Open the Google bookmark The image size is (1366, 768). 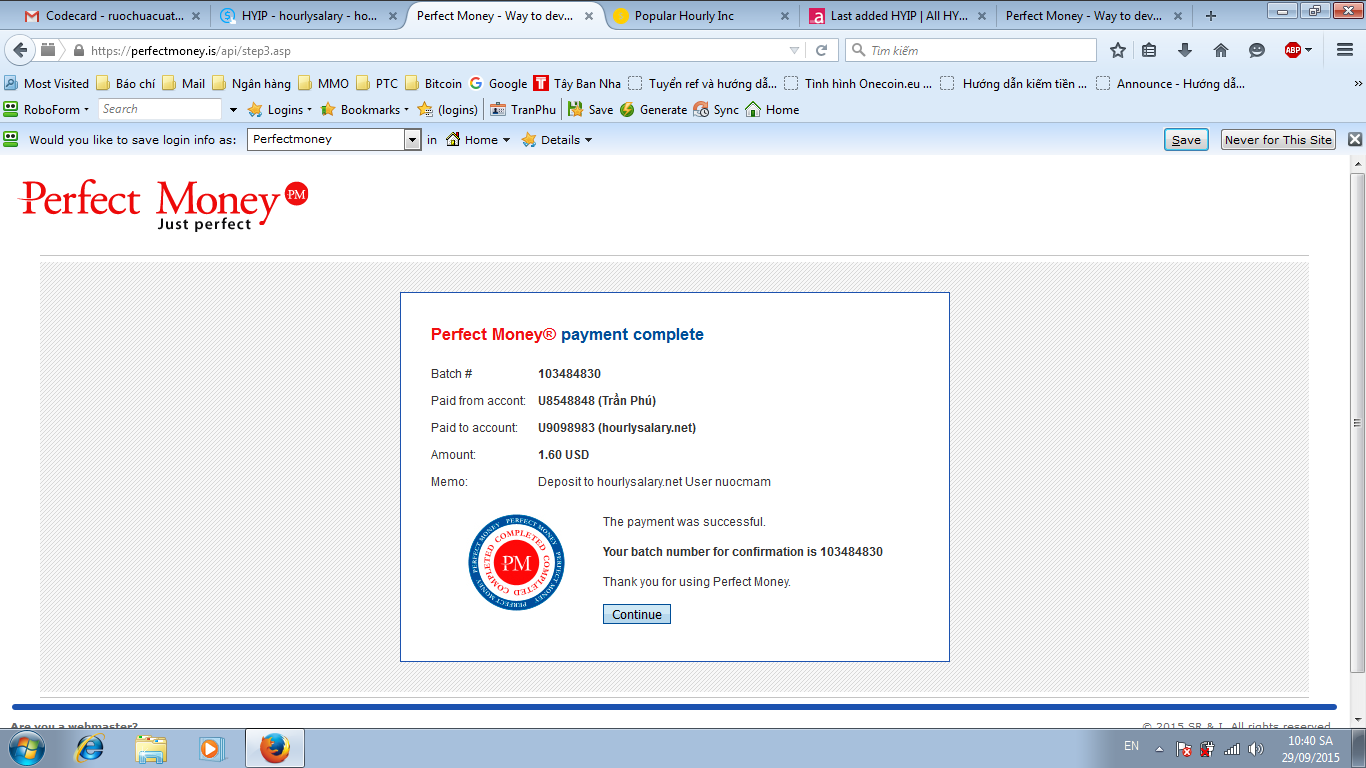coord(498,84)
